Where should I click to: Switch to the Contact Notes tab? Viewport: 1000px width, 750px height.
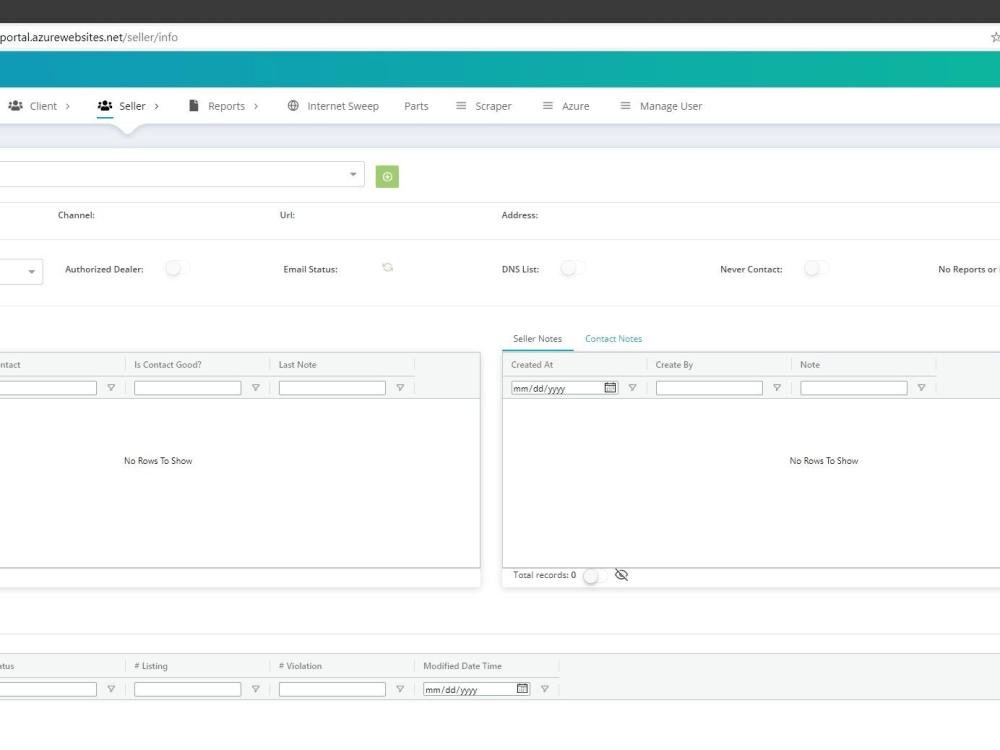[x=613, y=338]
